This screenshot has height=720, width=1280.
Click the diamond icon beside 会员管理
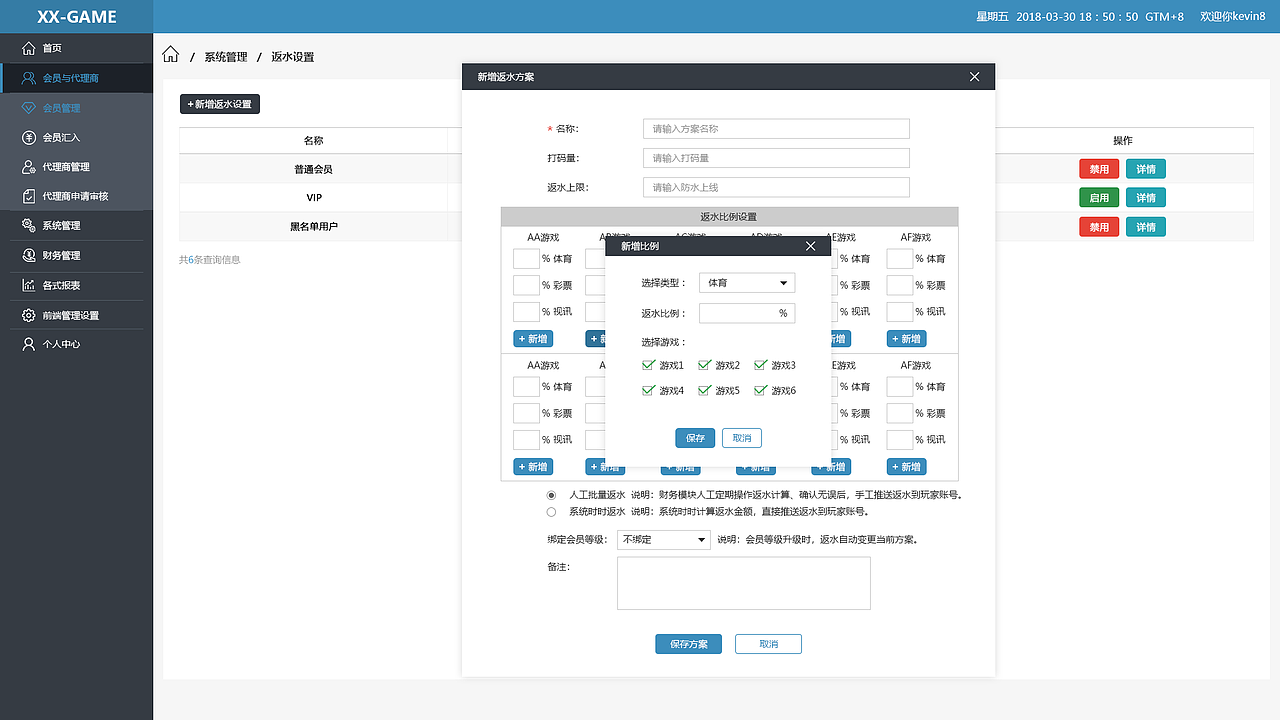28,108
